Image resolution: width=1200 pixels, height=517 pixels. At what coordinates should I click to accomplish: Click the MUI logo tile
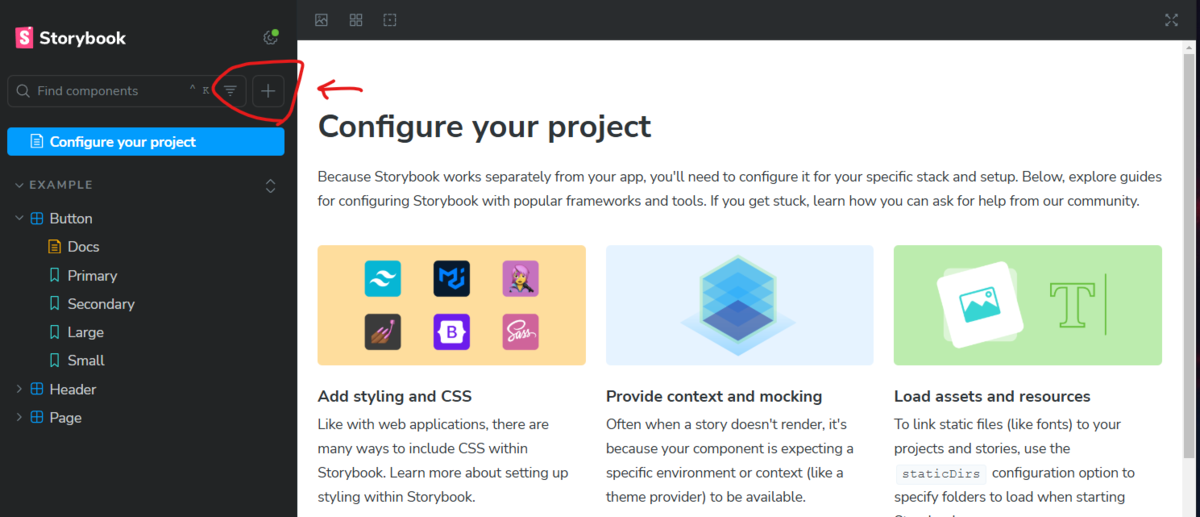point(451,278)
